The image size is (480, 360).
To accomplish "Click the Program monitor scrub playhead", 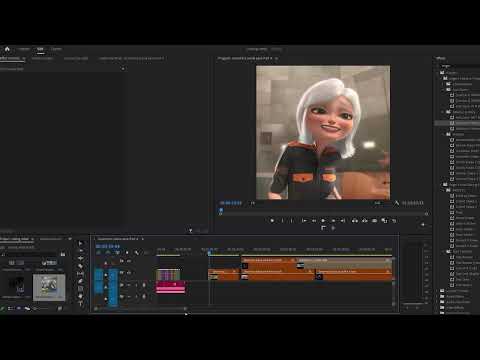I will [x=221, y=210].
